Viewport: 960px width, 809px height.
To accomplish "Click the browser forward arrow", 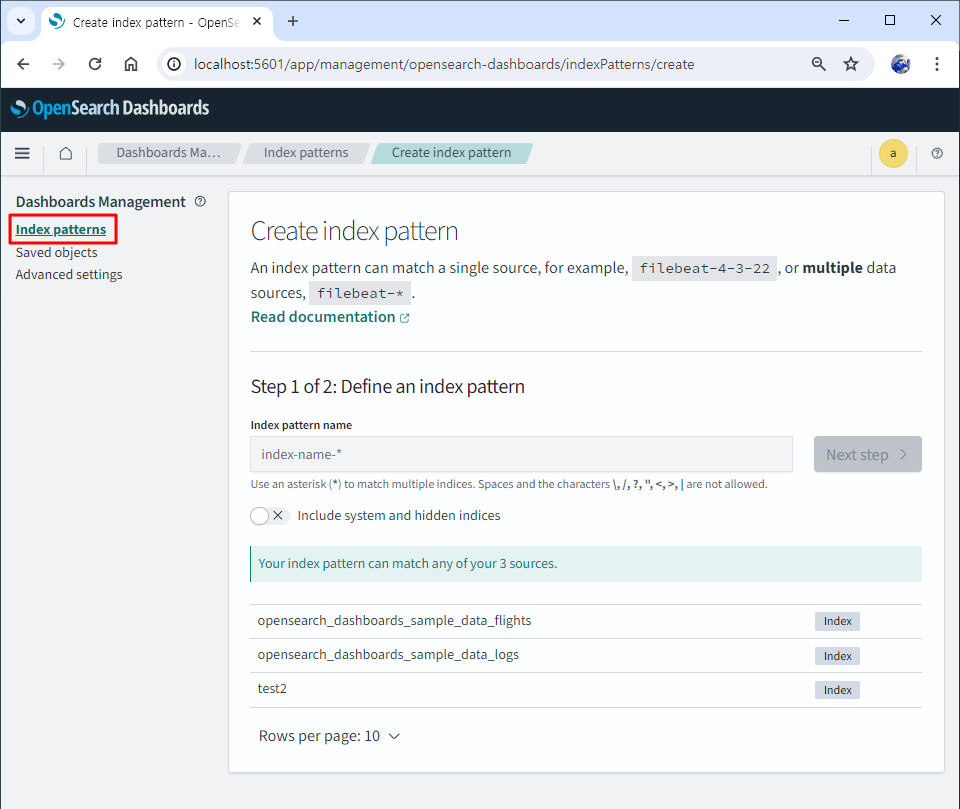I will click(59, 64).
